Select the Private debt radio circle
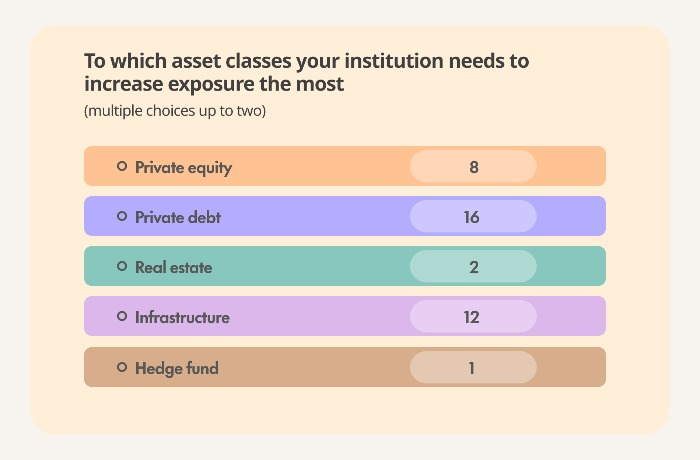 coord(122,216)
